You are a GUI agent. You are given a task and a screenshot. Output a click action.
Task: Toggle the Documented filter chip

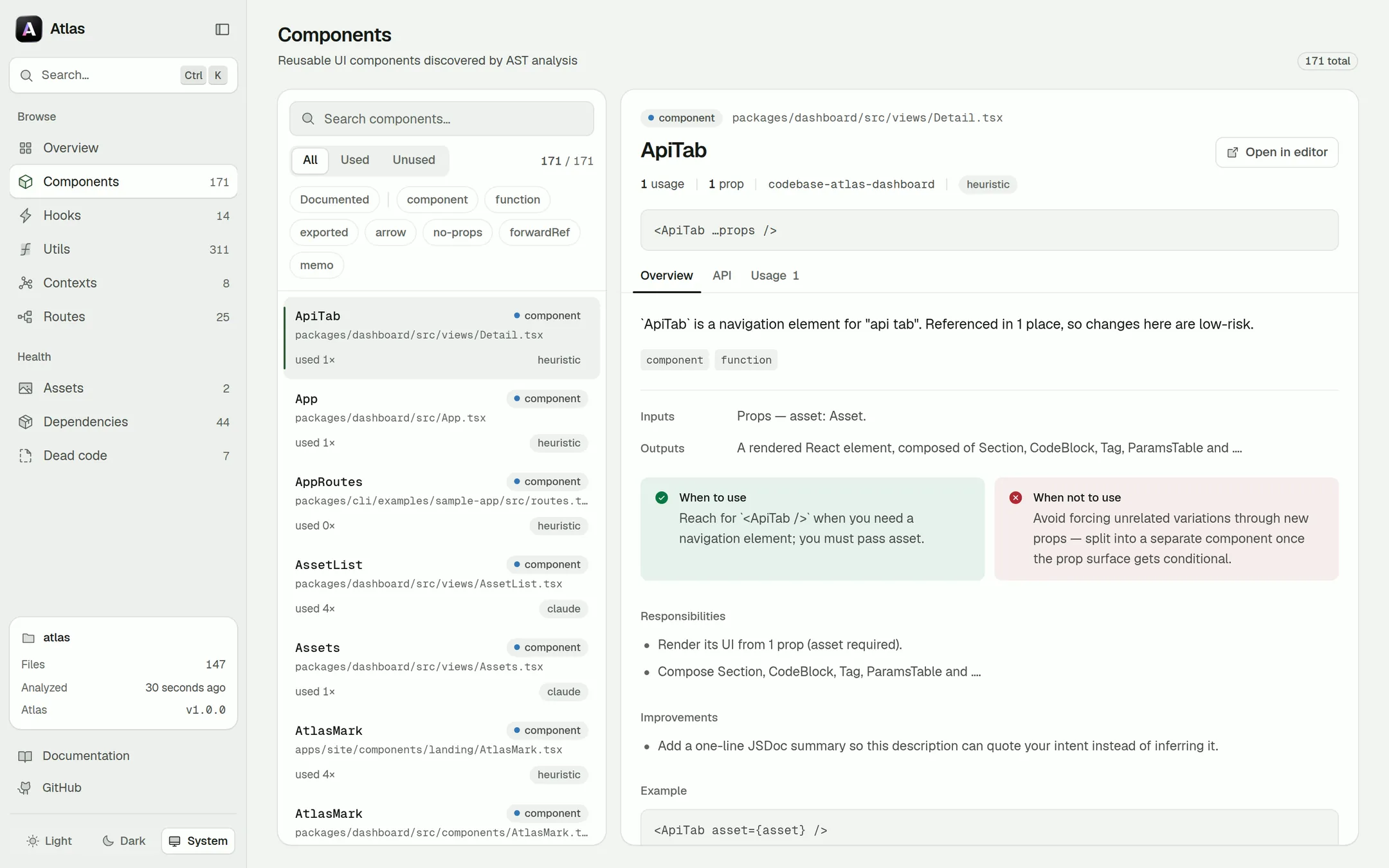click(x=334, y=199)
